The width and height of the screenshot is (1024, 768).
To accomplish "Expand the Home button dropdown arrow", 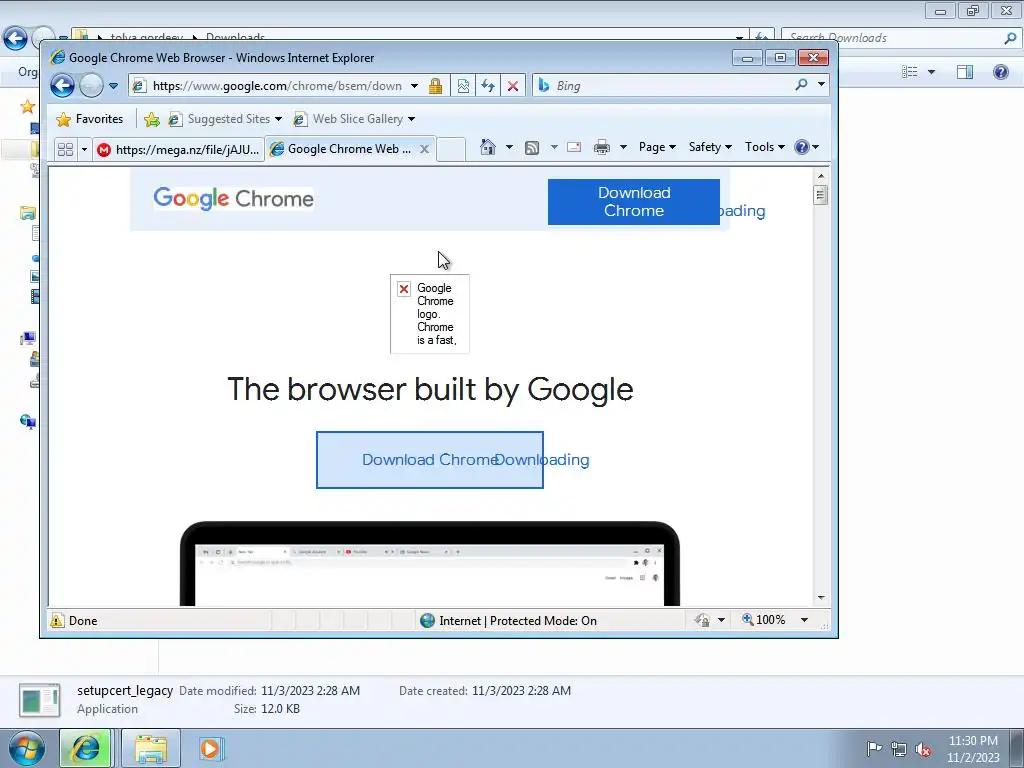I will pyautogui.click(x=509, y=147).
